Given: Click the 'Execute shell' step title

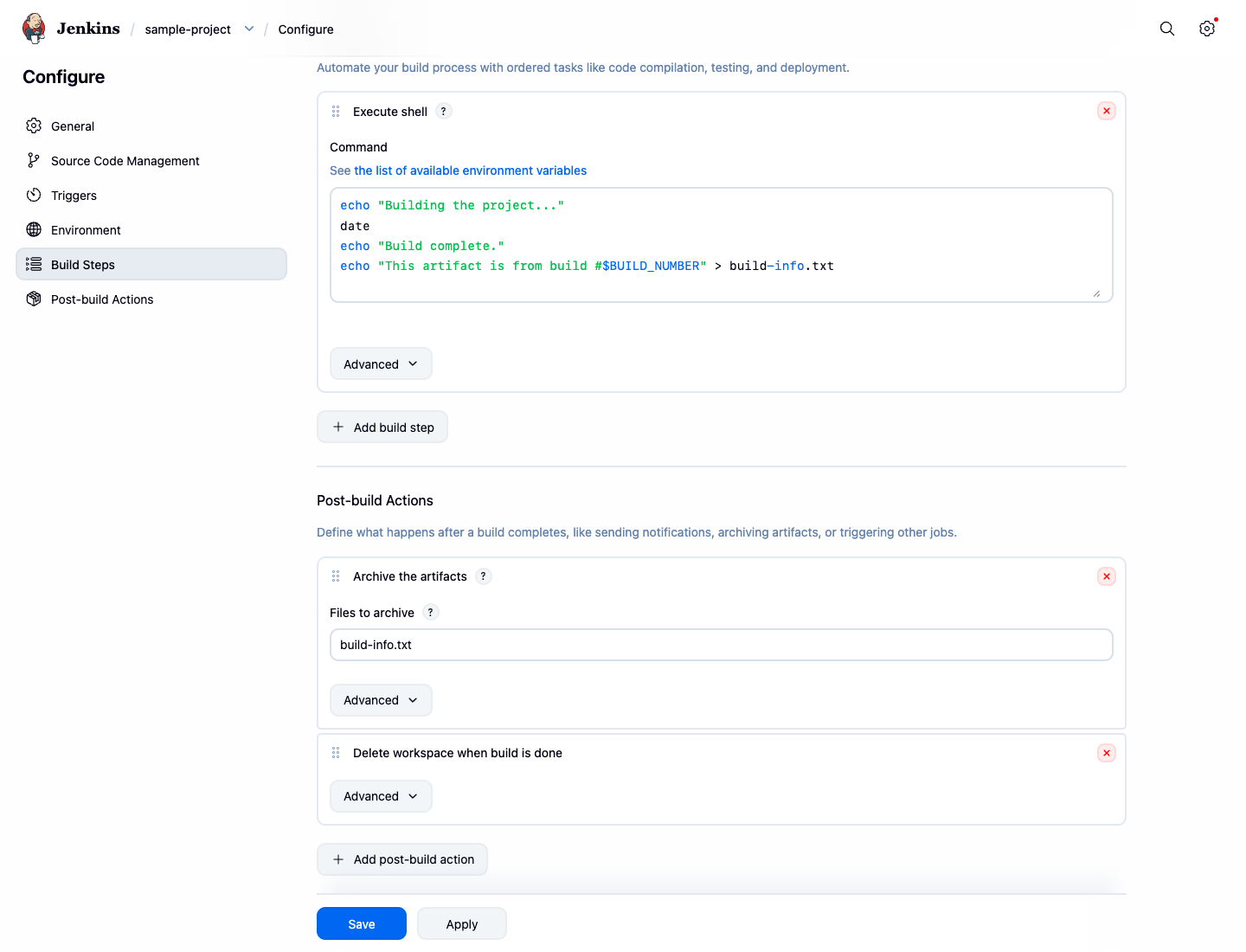Looking at the screenshot, I should pos(390,112).
